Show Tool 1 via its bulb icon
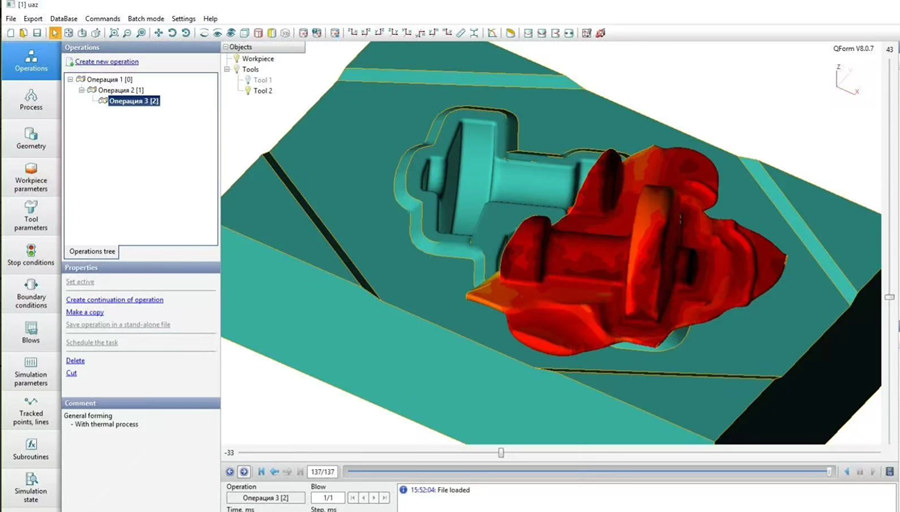 [247, 80]
